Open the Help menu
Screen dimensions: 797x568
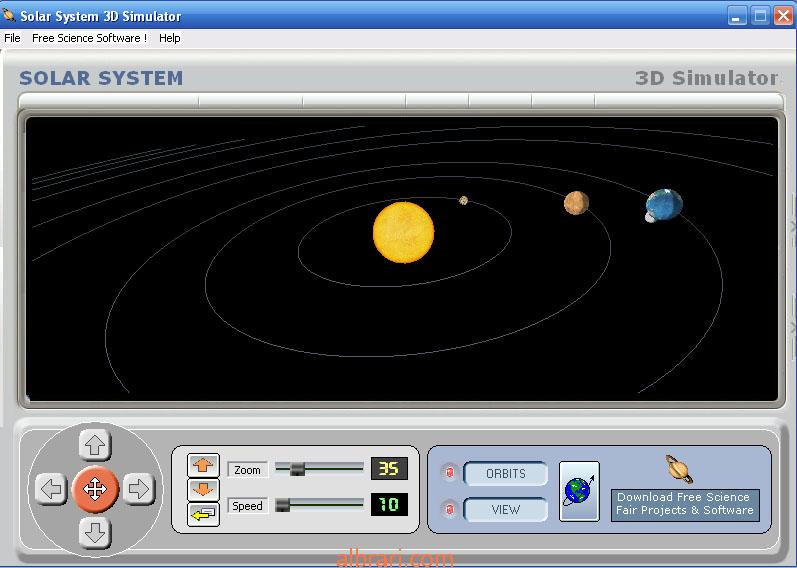tap(170, 38)
